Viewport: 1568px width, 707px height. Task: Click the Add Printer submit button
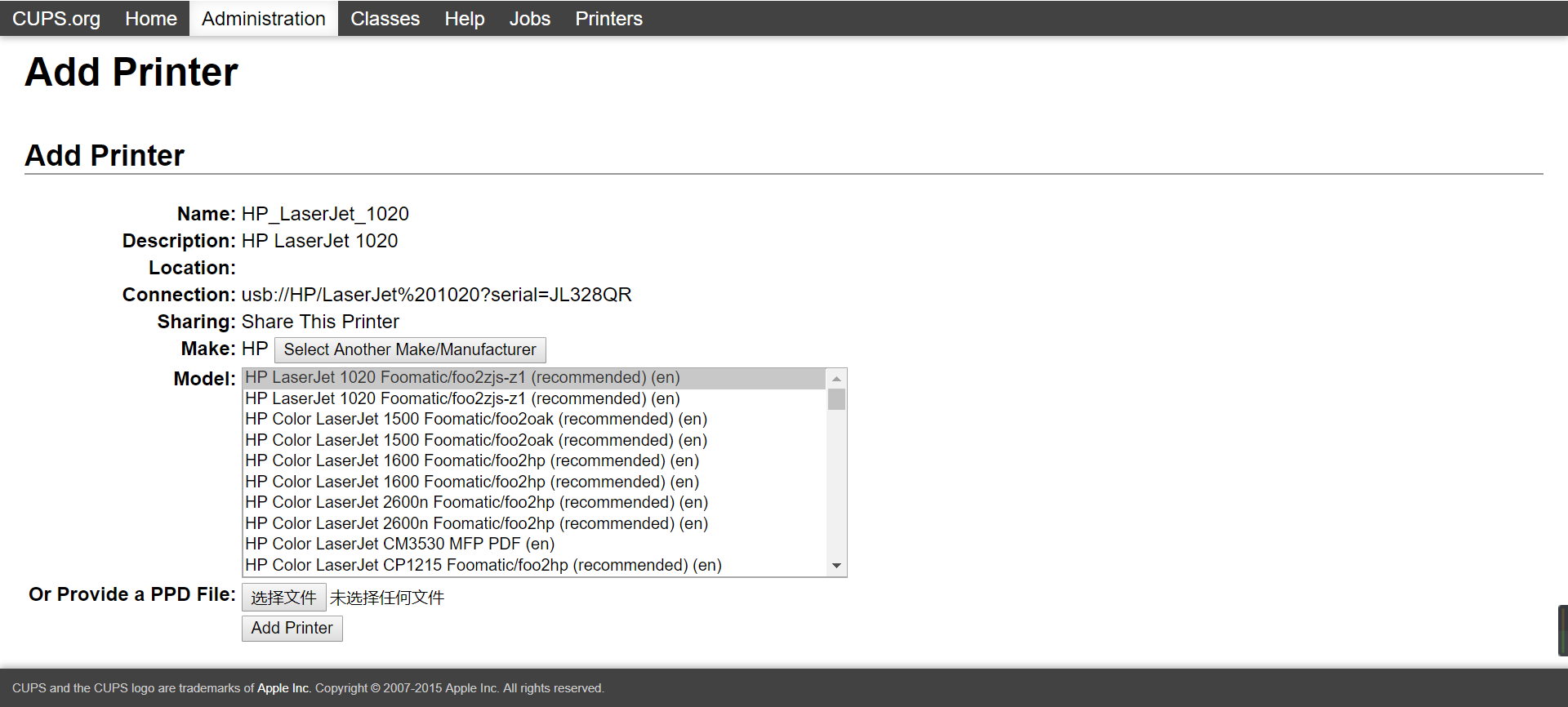pos(292,628)
